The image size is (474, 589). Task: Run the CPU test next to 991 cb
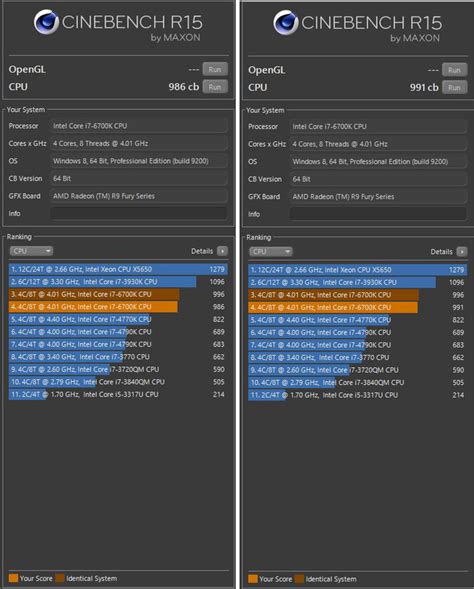(x=454, y=88)
